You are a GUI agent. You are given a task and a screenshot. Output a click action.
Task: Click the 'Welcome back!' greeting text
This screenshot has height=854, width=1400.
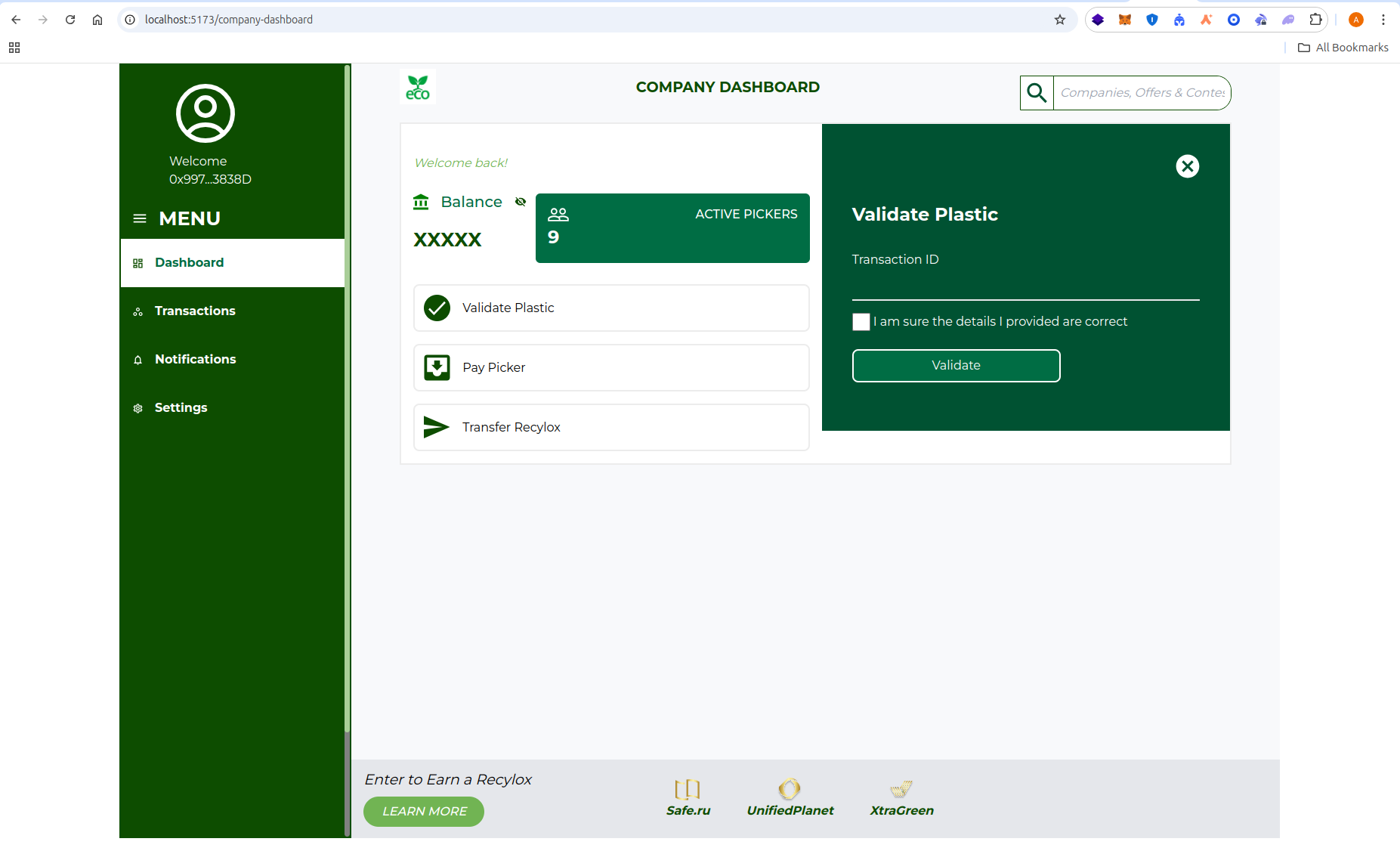[461, 163]
